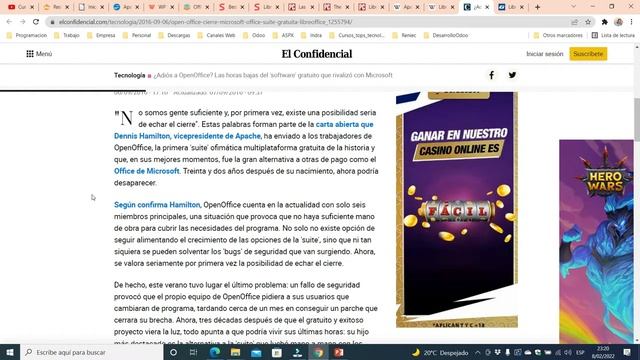The image size is (640, 360).
Task: Open the Tecnología section link
Action: click(129, 75)
